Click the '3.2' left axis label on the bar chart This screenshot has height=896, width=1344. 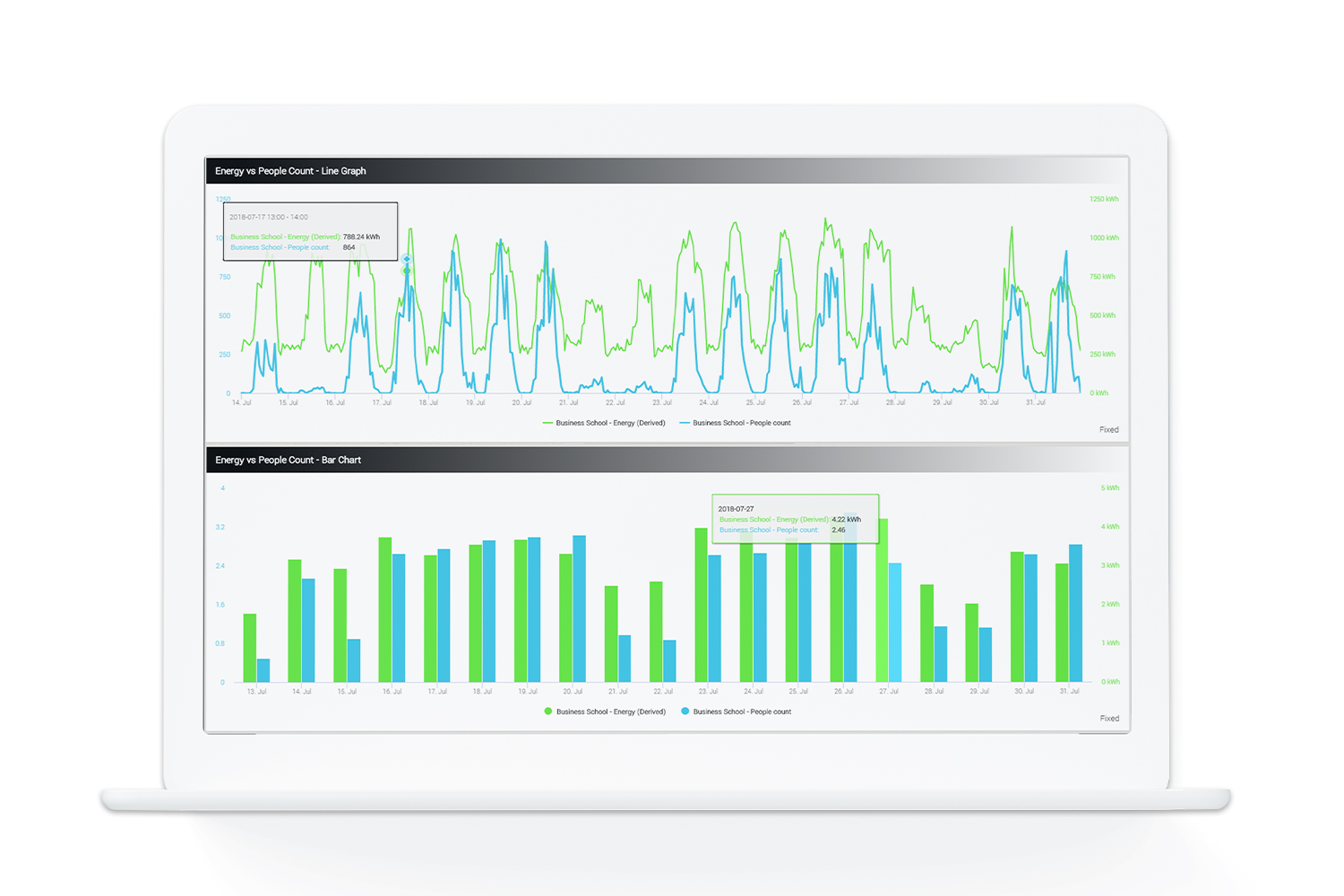click(220, 528)
